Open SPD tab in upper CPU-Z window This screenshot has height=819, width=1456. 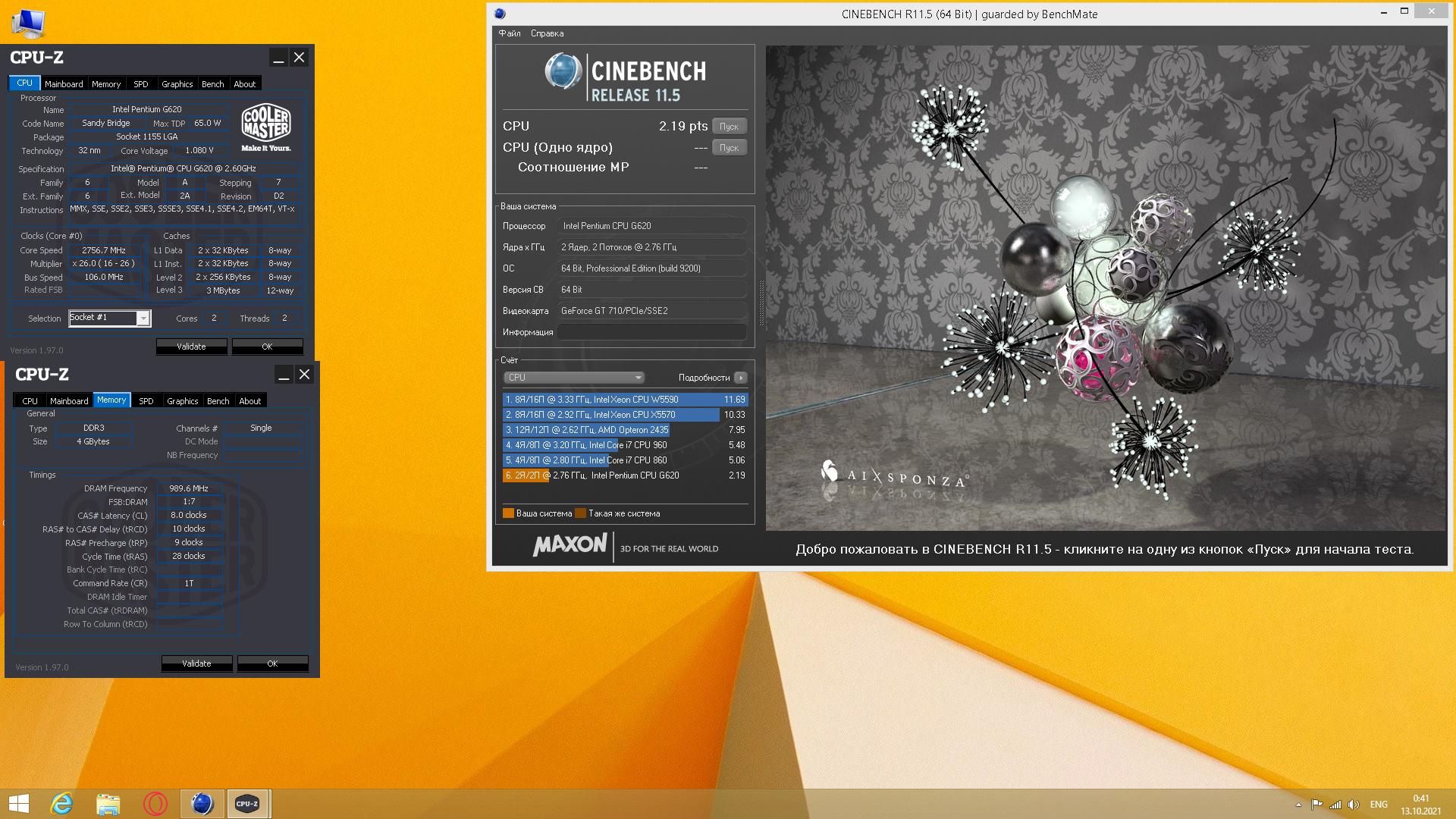141,84
